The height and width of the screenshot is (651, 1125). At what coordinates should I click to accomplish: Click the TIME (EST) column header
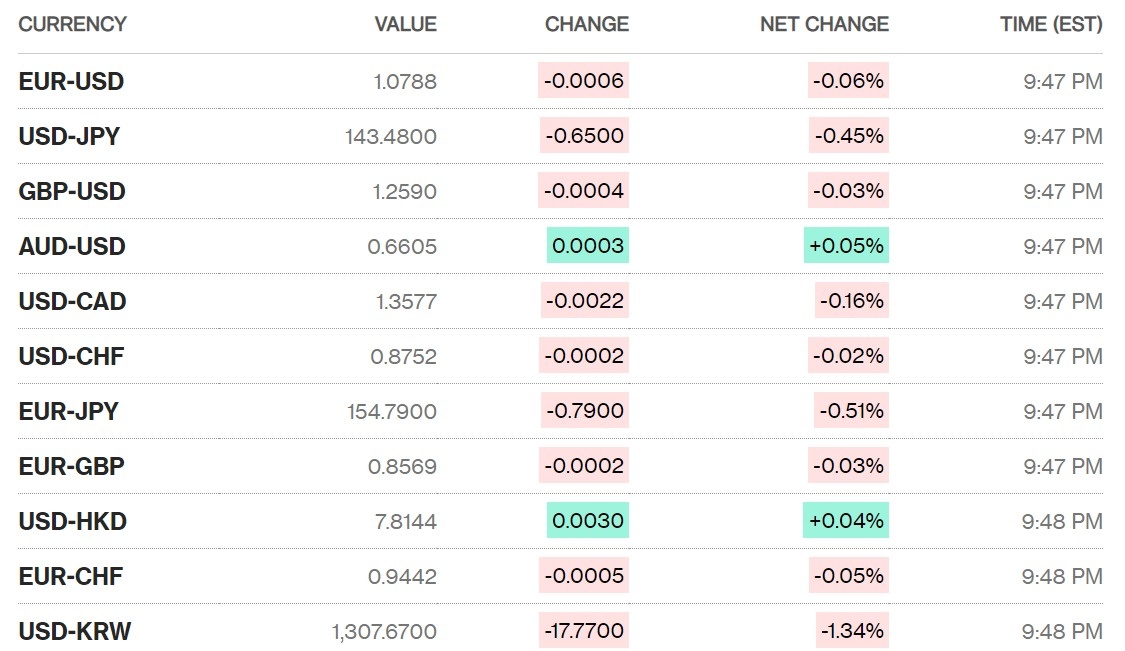coord(1051,24)
